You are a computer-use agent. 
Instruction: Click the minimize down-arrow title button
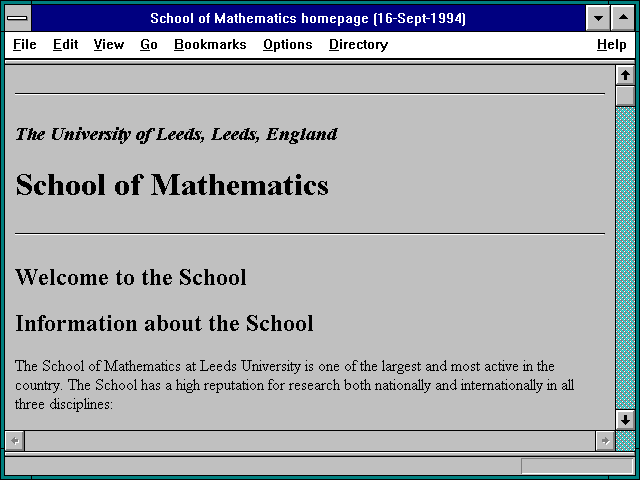[x=598, y=18]
